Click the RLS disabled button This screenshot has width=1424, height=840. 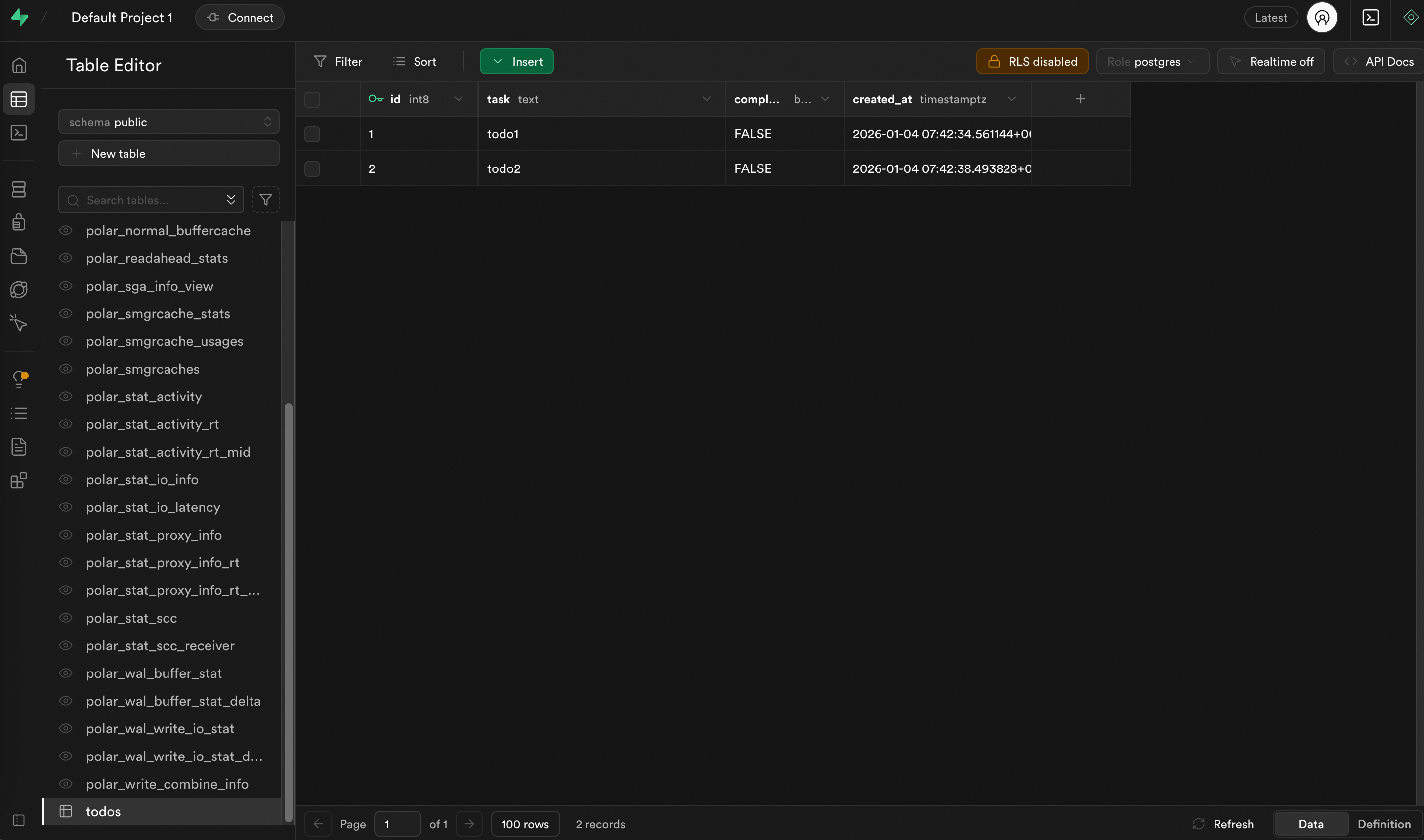1031,62
